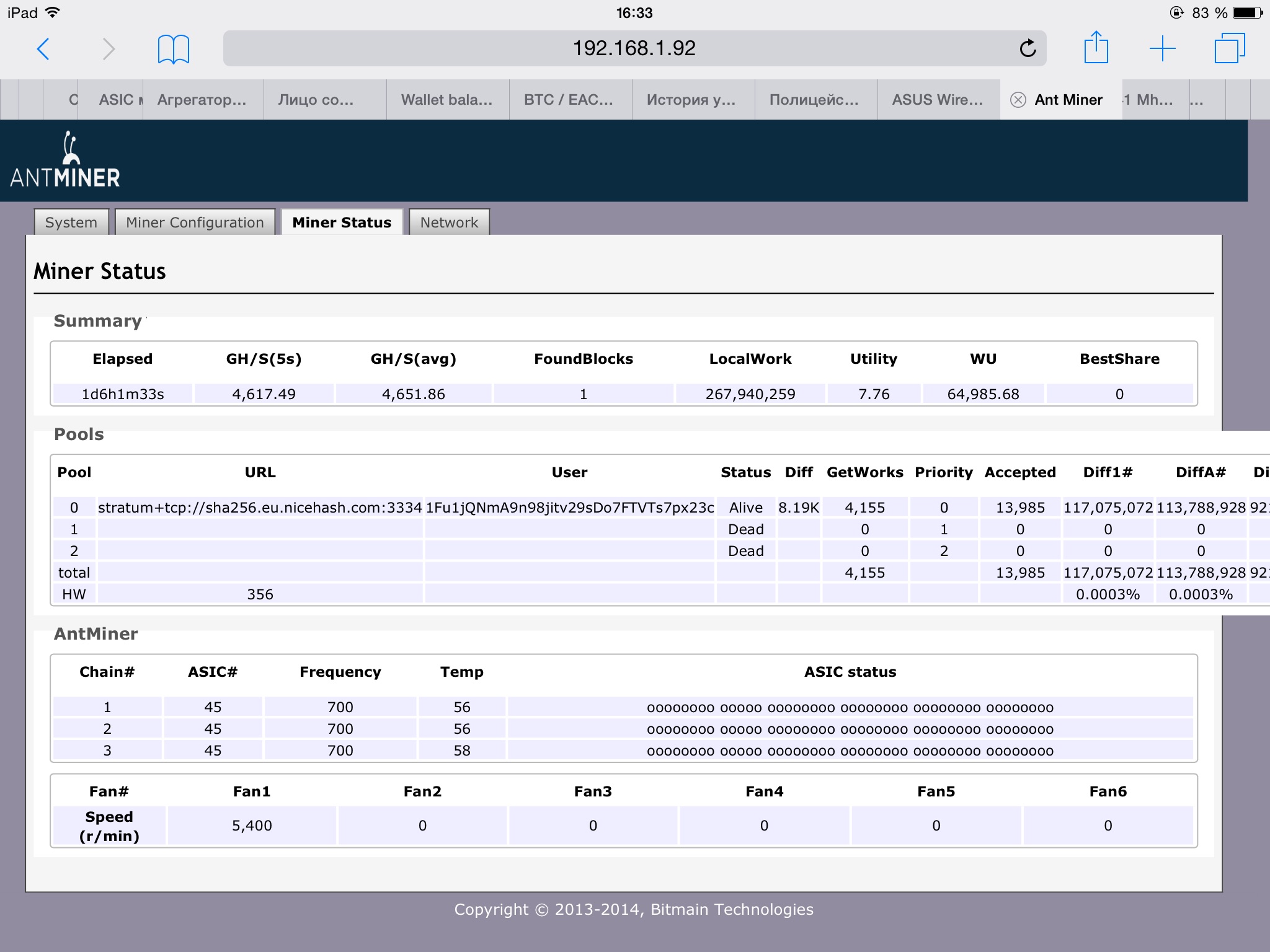Open the ASUS Wire... browser tab
Image resolution: width=1270 pixels, height=952 pixels.
coord(937,100)
